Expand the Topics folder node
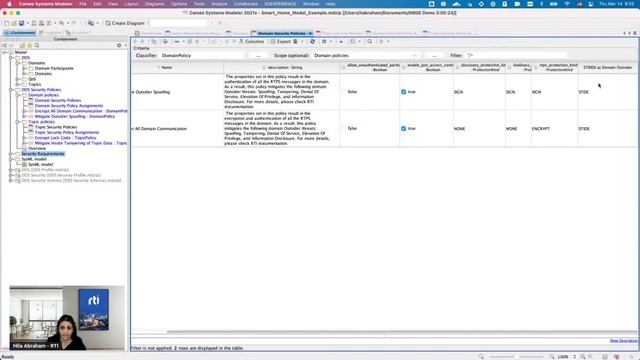This screenshot has height=360, width=640. pos(18,84)
